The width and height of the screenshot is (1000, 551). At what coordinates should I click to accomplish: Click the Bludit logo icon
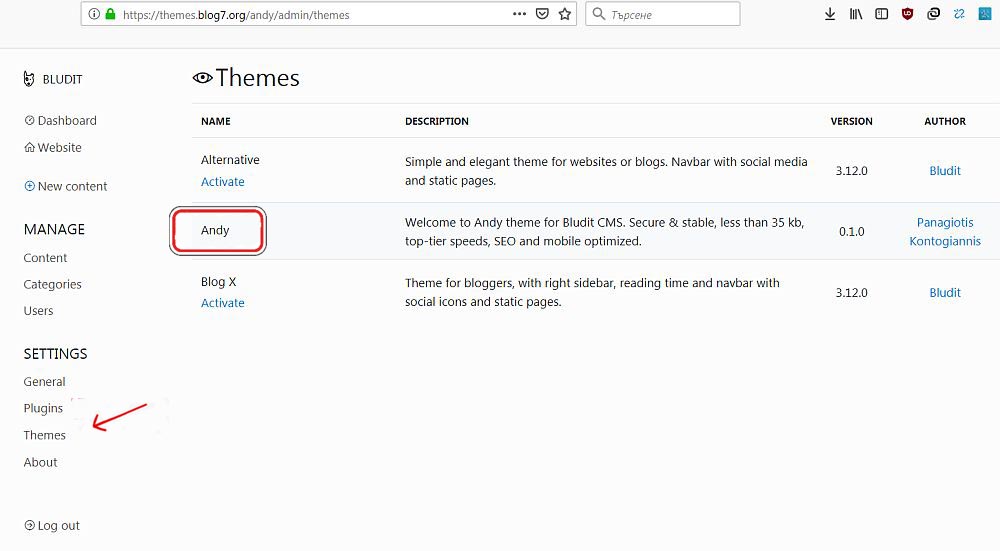tap(29, 79)
